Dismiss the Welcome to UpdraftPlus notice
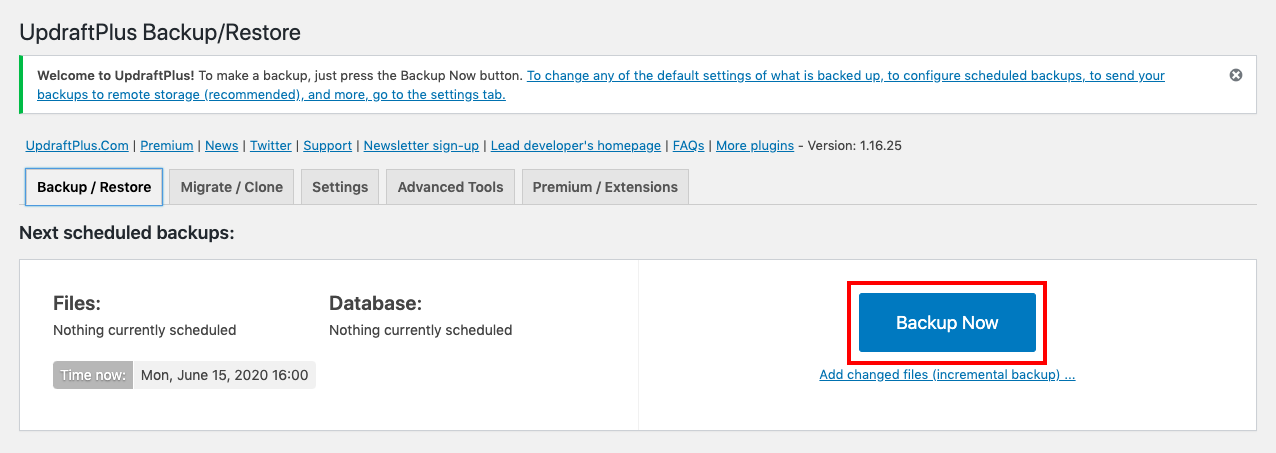The width and height of the screenshot is (1276, 453). tap(1235, 75)
